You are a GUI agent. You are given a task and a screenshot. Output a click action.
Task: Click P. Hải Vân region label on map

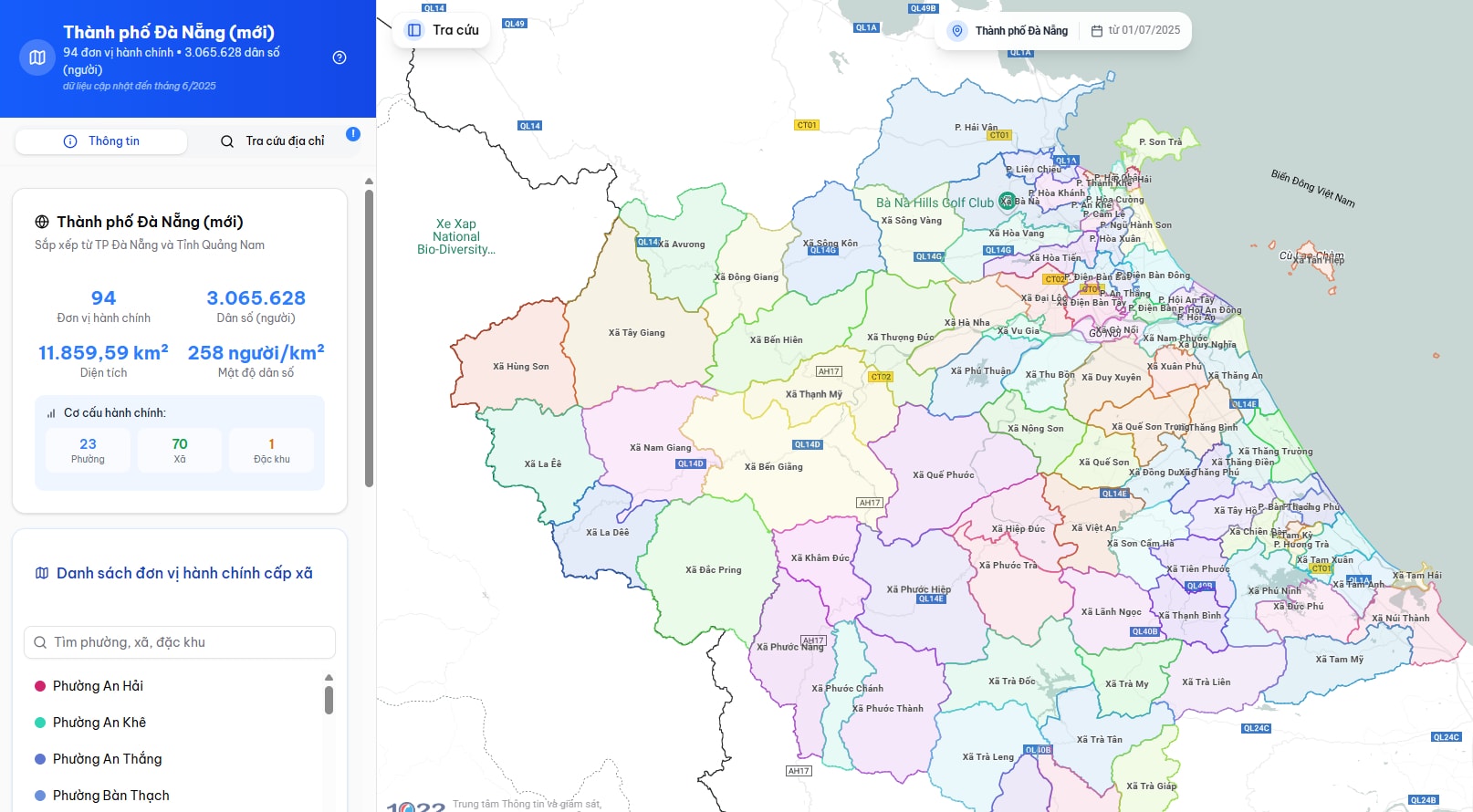977,128
